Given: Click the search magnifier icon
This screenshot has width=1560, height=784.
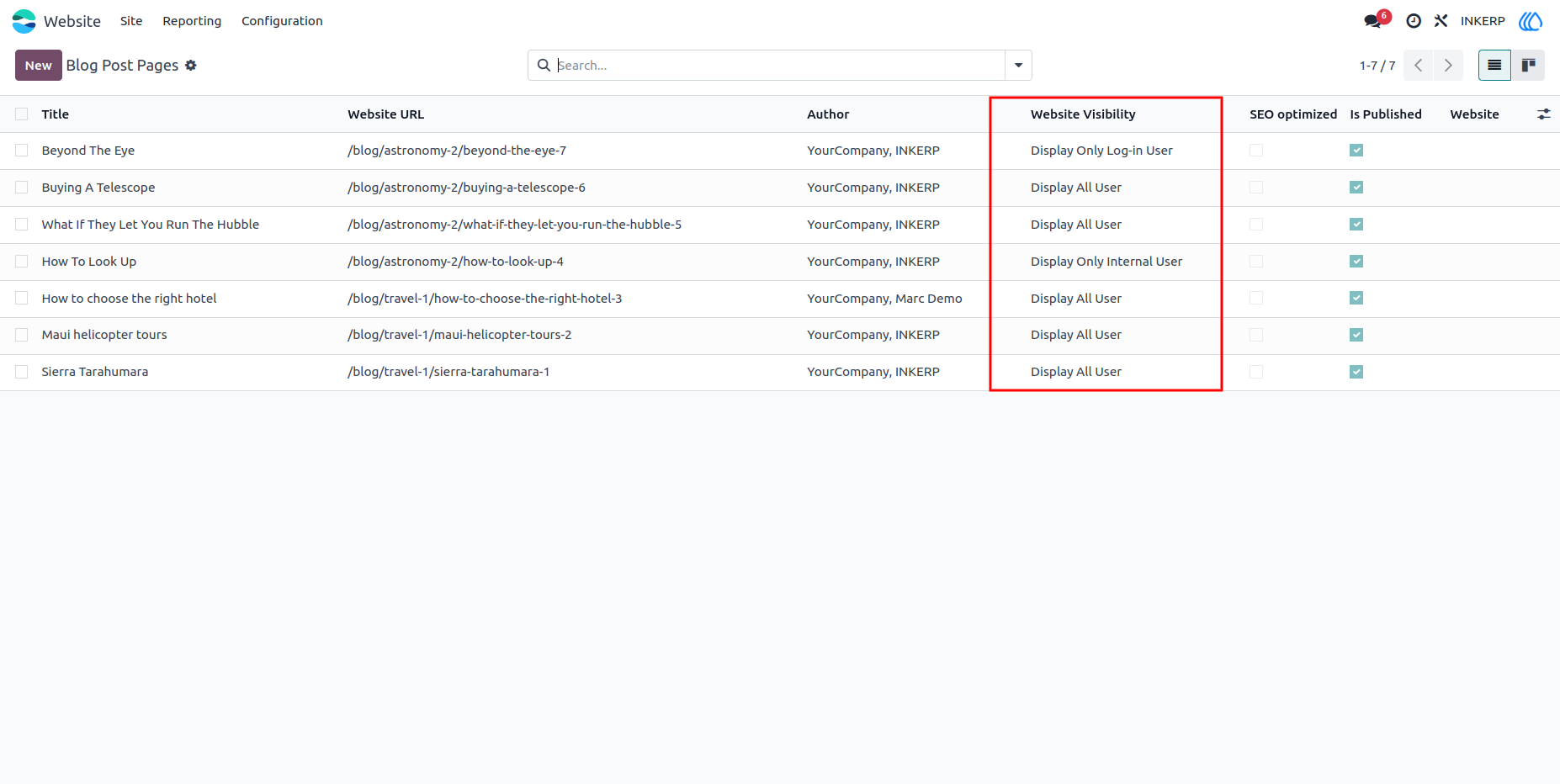Looking at the screenshot, I should pos(544,66).
